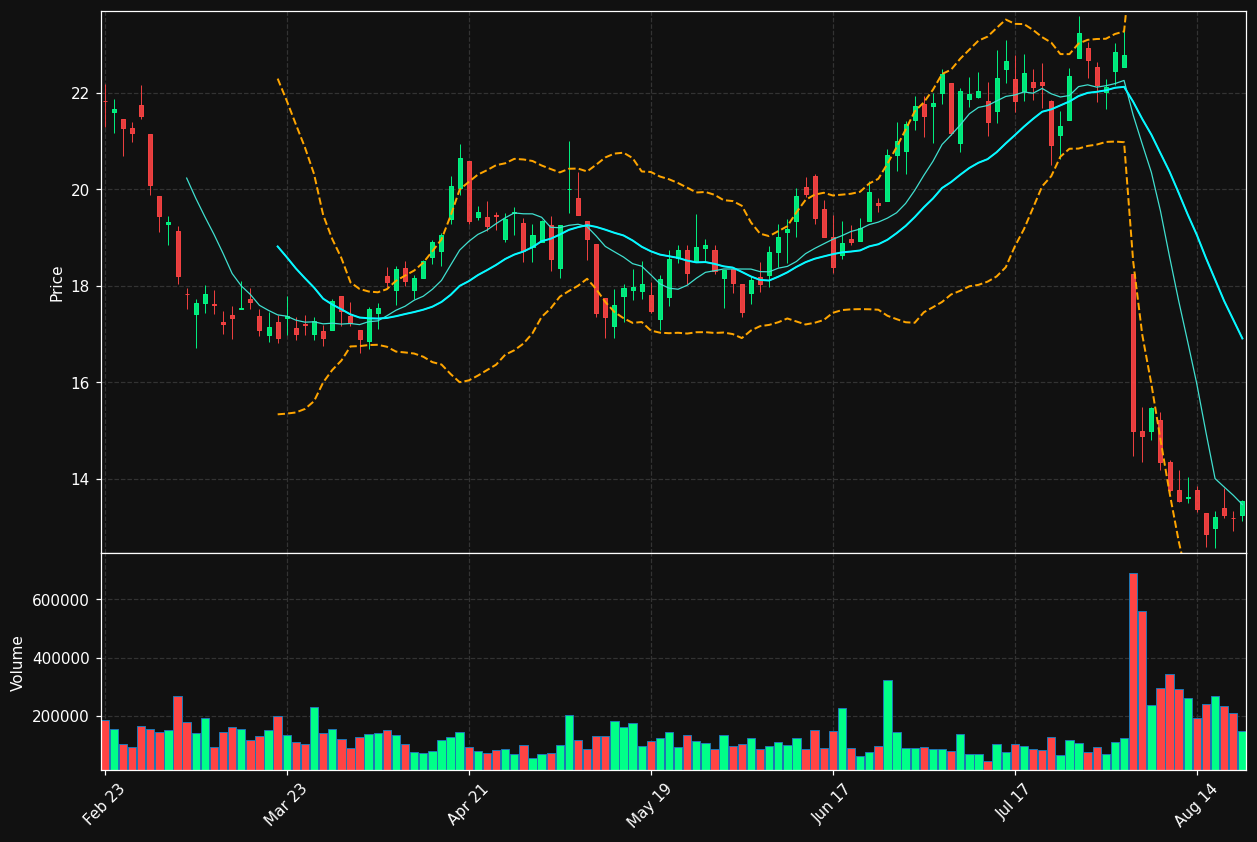Click the 'May 19' date label
Image resolution: width=1257 pixels, height=842 pixels.
651,803
